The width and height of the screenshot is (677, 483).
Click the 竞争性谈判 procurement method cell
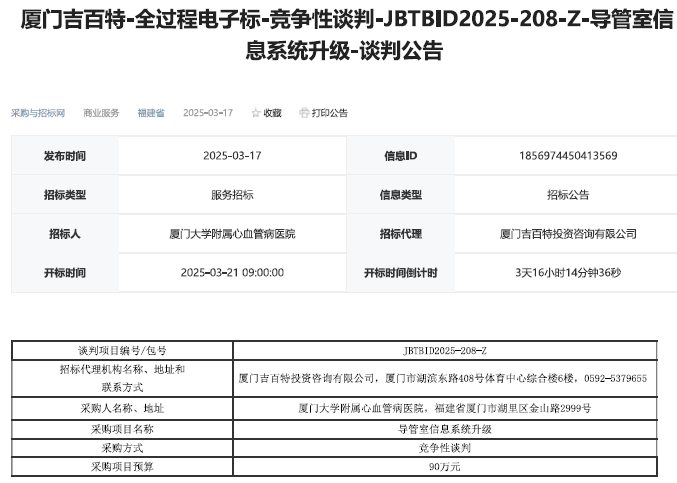coord(445,447)
